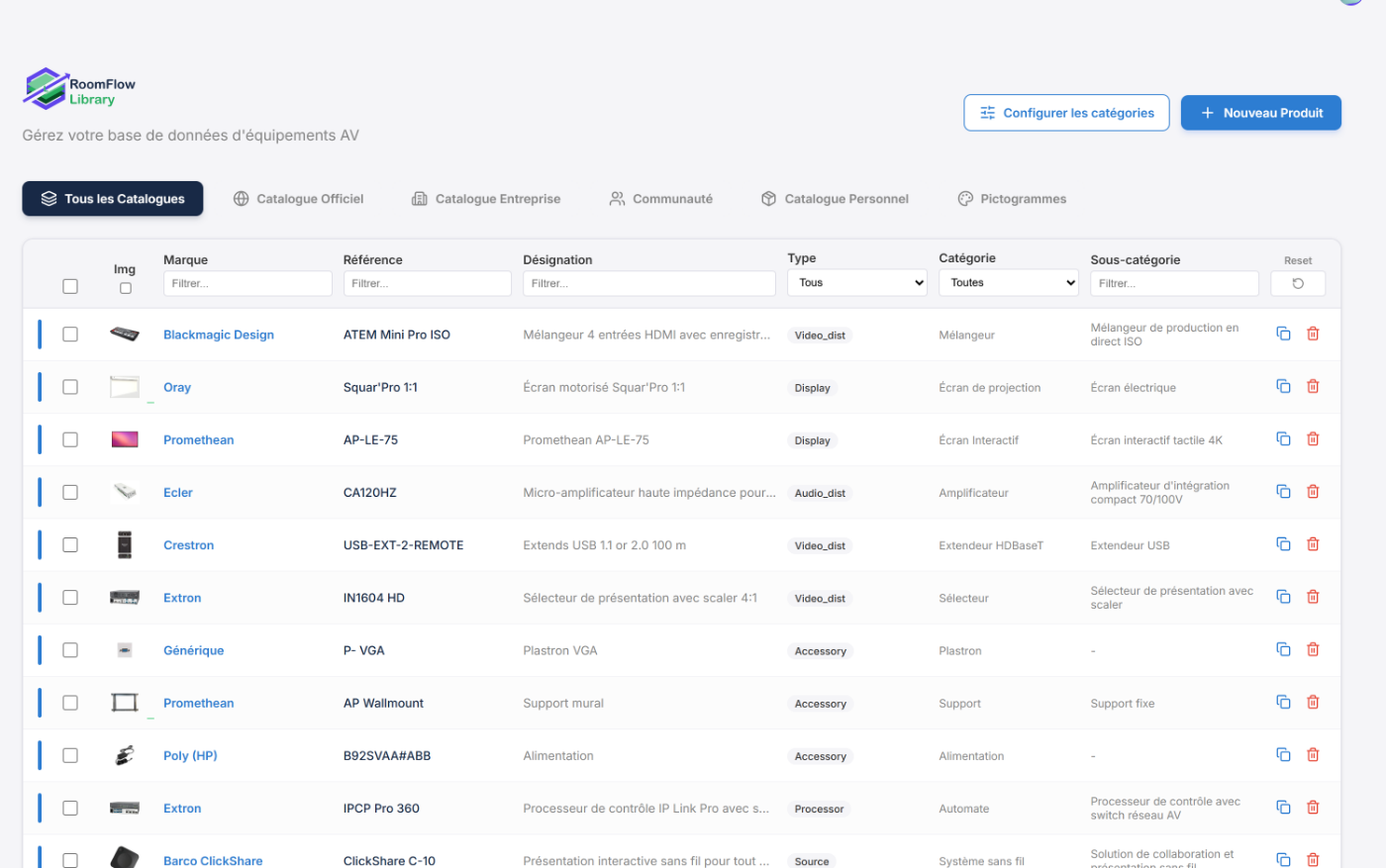Image resolution: width=1386 pixels, height=868 pixels.
Task: Delete the Oray Squar'Pro 1:1 product
Action: point(1313,386)
